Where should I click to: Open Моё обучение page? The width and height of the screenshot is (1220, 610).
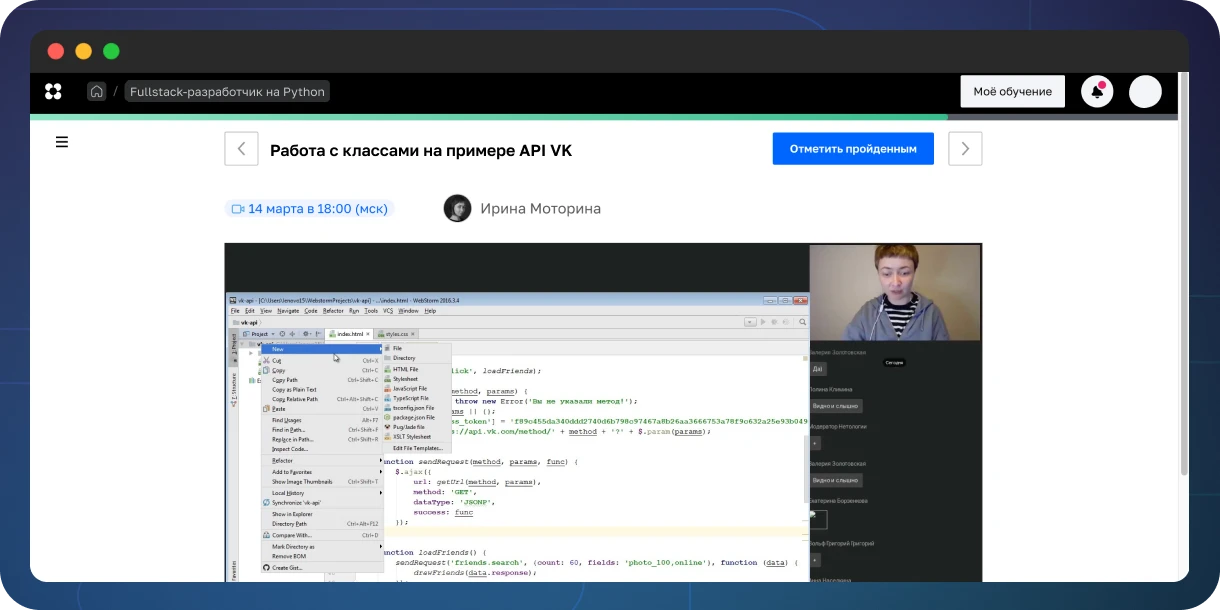(1012, 92)
